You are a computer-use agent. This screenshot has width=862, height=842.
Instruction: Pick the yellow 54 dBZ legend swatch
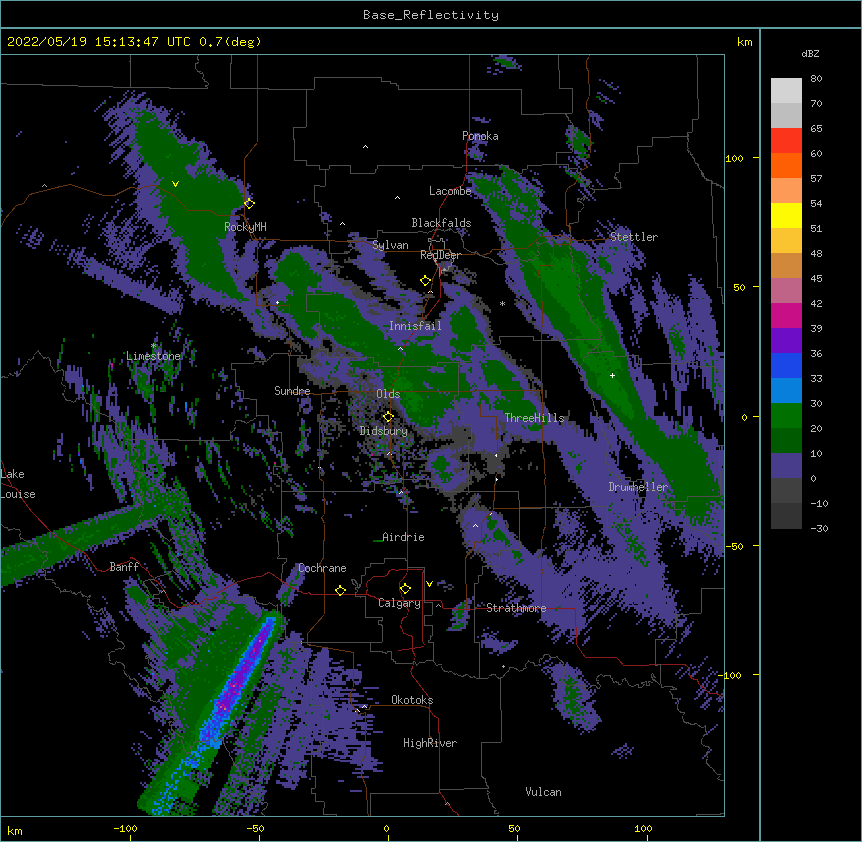(x=786, y=215)
